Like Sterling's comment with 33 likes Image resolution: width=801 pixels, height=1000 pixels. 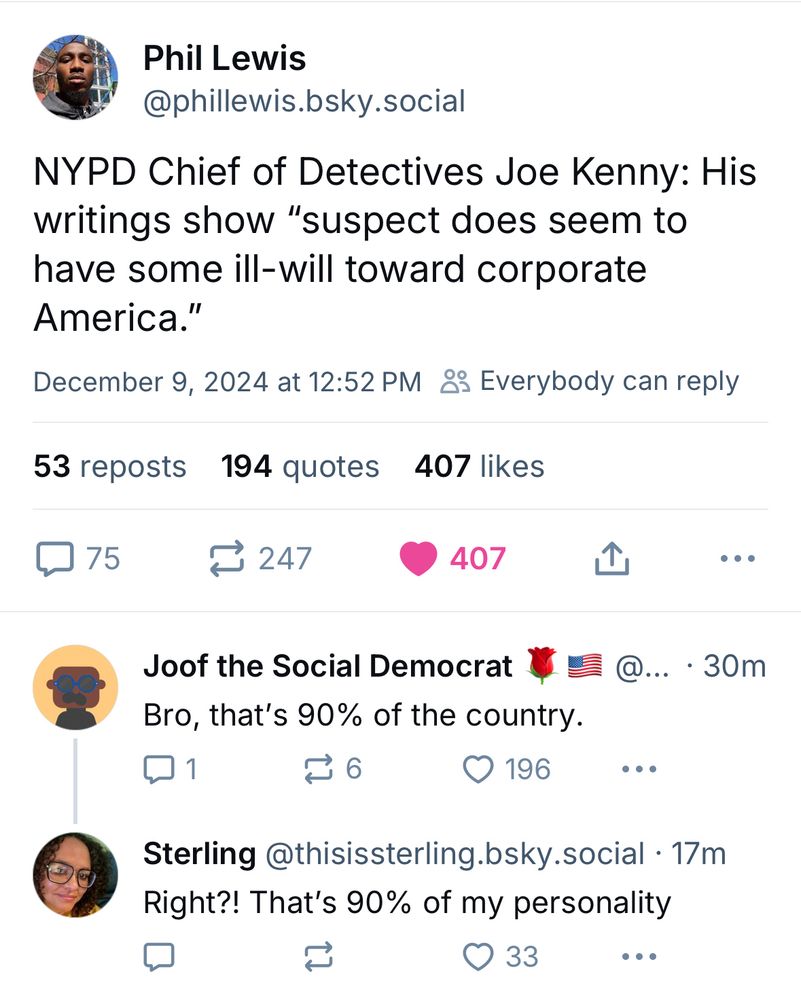(479, 957)
